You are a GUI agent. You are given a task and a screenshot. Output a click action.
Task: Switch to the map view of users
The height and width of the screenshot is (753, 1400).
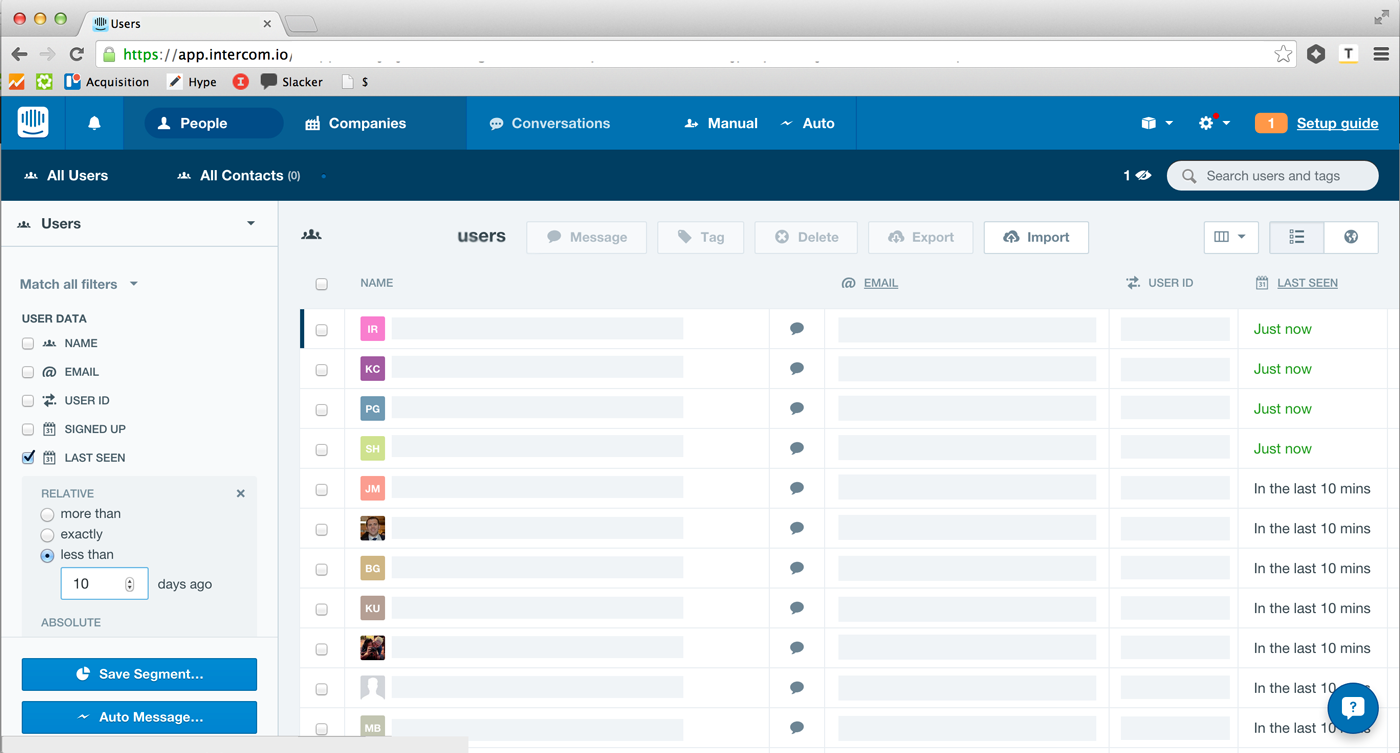click(x=1351, y=237)
